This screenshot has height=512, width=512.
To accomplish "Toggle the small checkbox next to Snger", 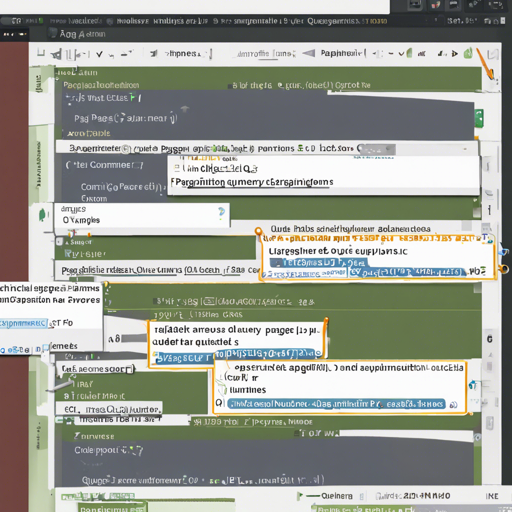I will point(59,242).
